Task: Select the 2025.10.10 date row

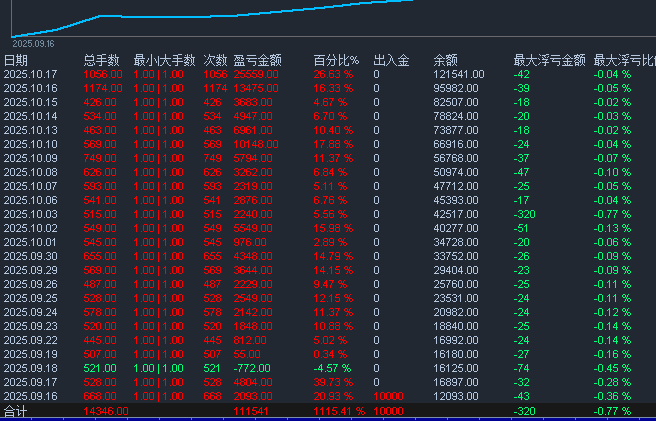Action: [31, 144]
